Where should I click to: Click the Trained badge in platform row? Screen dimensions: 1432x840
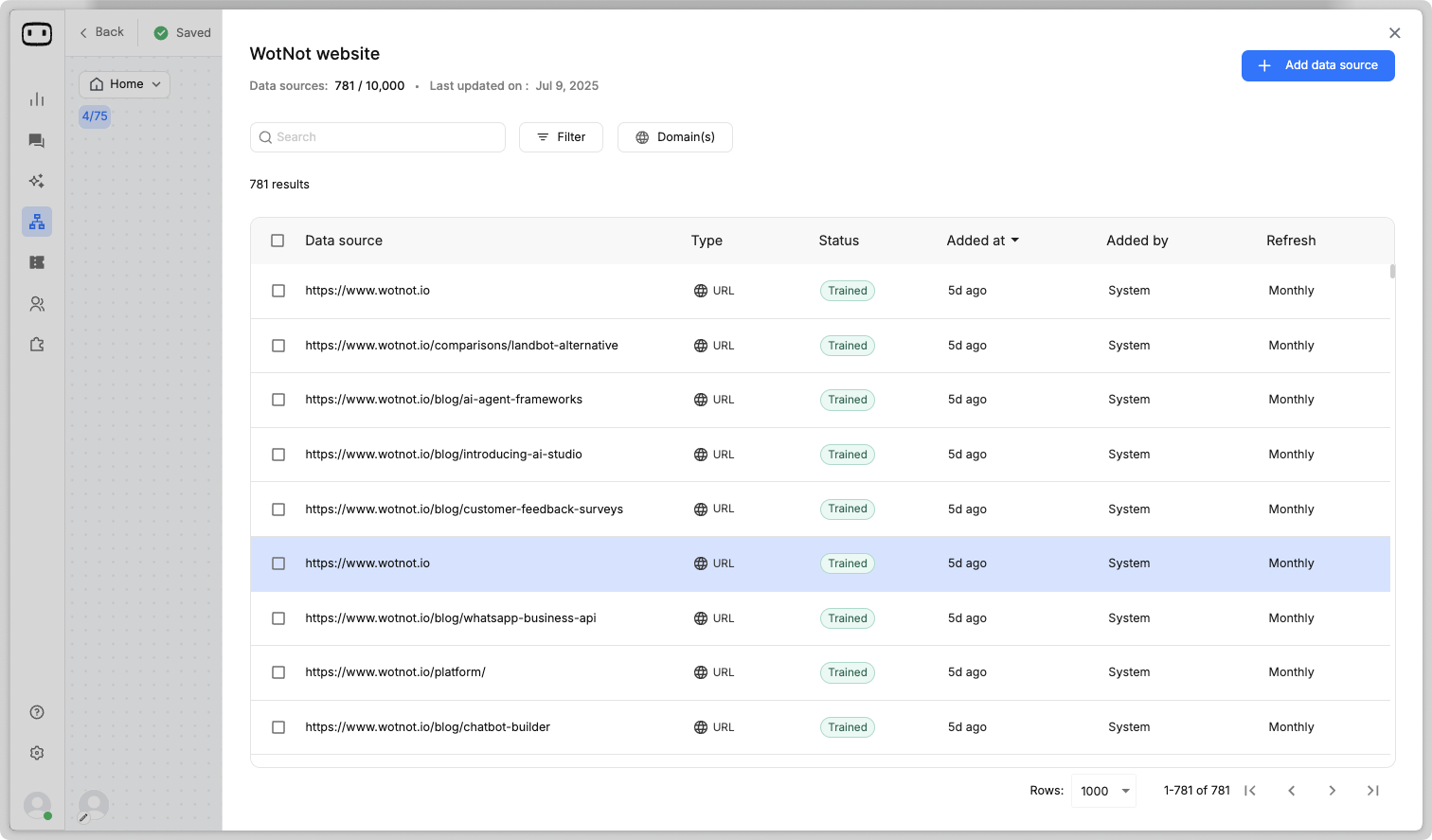(848, 672)
